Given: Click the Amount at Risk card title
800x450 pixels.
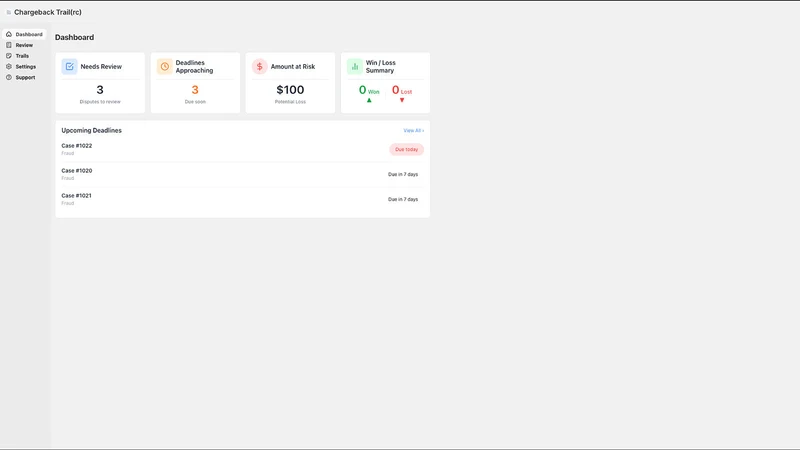Looking at the screenshot, I should tap(293, 66).
